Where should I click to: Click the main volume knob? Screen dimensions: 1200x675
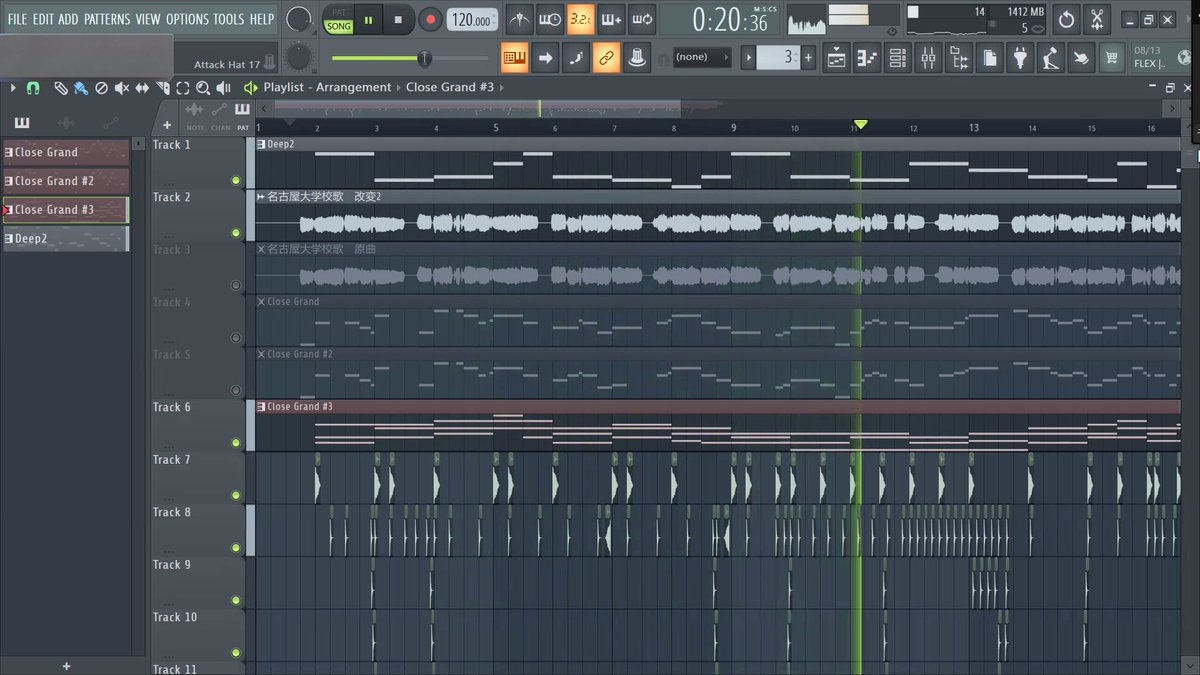coord(298,18)
